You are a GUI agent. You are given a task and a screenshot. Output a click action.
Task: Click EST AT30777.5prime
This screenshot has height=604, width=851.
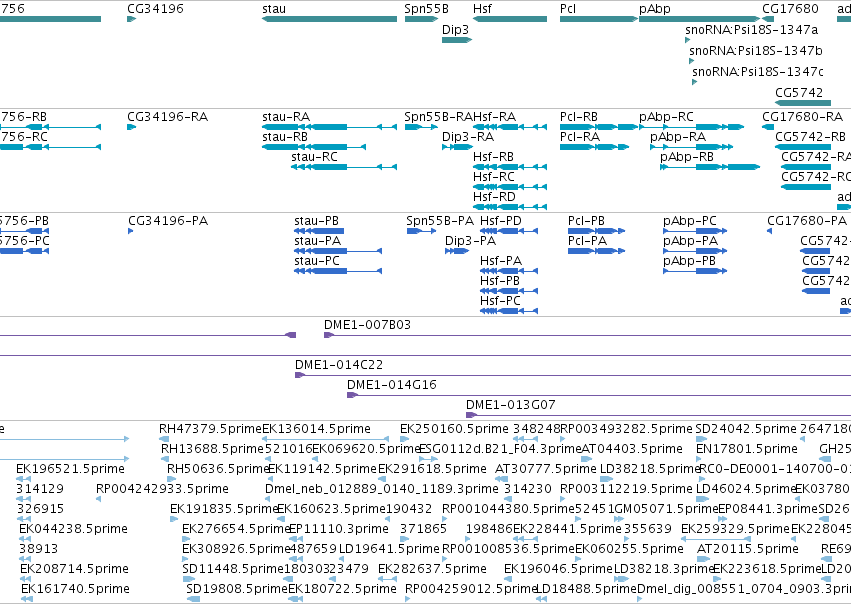(x=545, y=469)
